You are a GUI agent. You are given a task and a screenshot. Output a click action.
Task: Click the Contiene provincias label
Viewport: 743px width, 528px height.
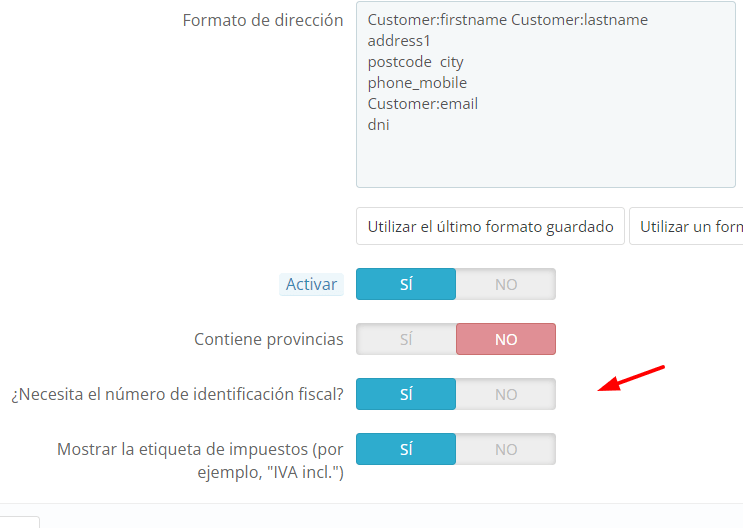coord(269,339)
